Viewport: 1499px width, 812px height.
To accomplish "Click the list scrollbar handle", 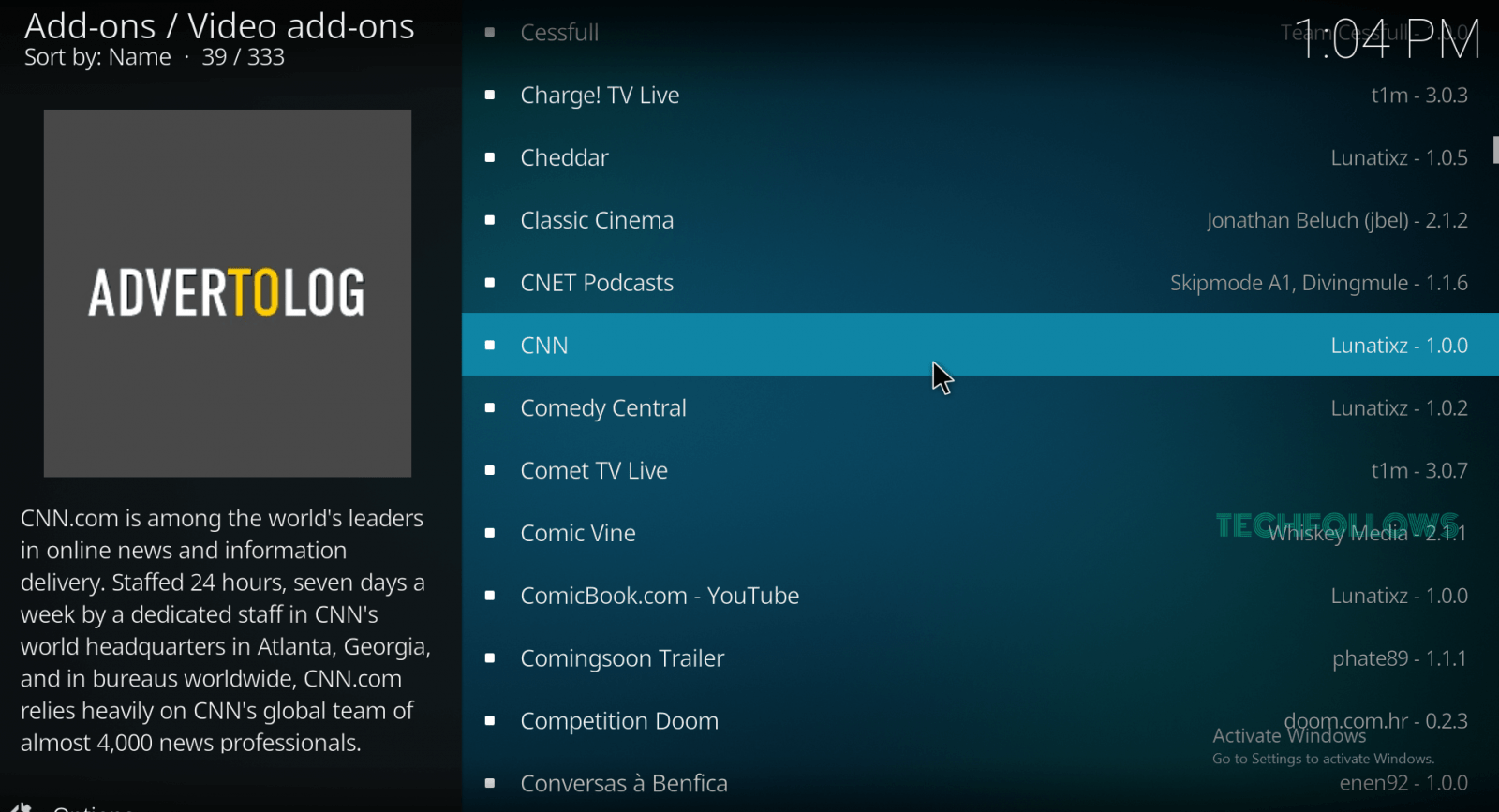I will (1496, 150).
